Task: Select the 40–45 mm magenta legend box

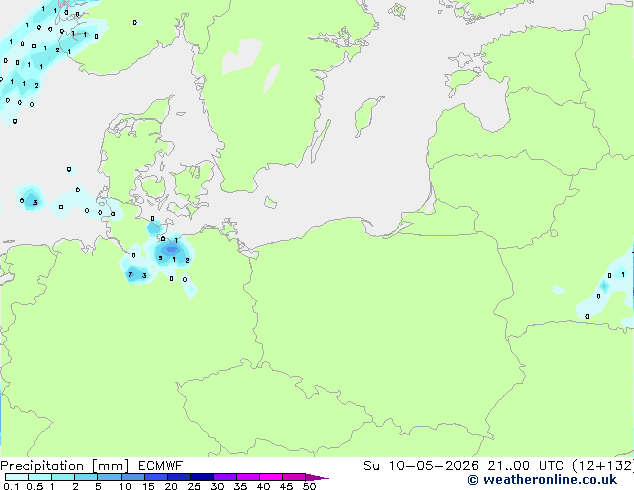Action: 271,477
